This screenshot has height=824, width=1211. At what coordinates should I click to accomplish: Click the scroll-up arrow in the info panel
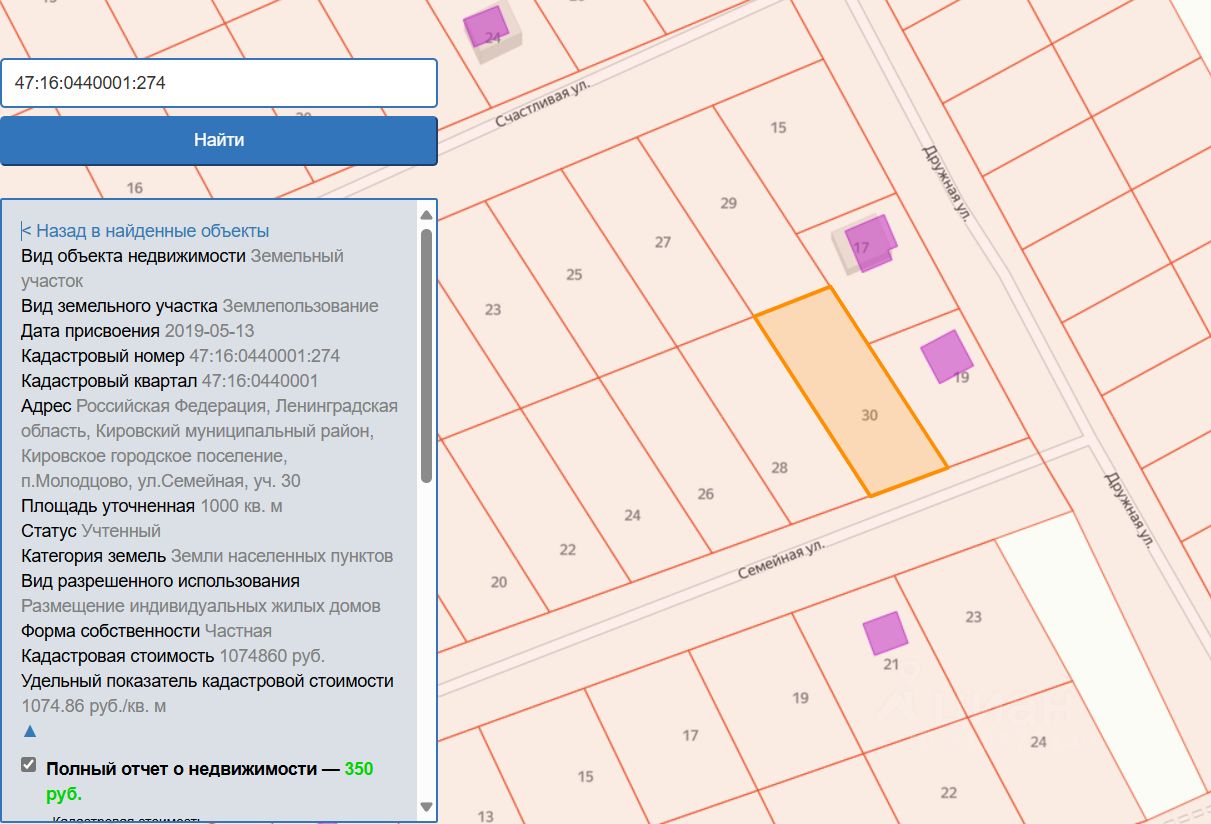pos(426,215)
